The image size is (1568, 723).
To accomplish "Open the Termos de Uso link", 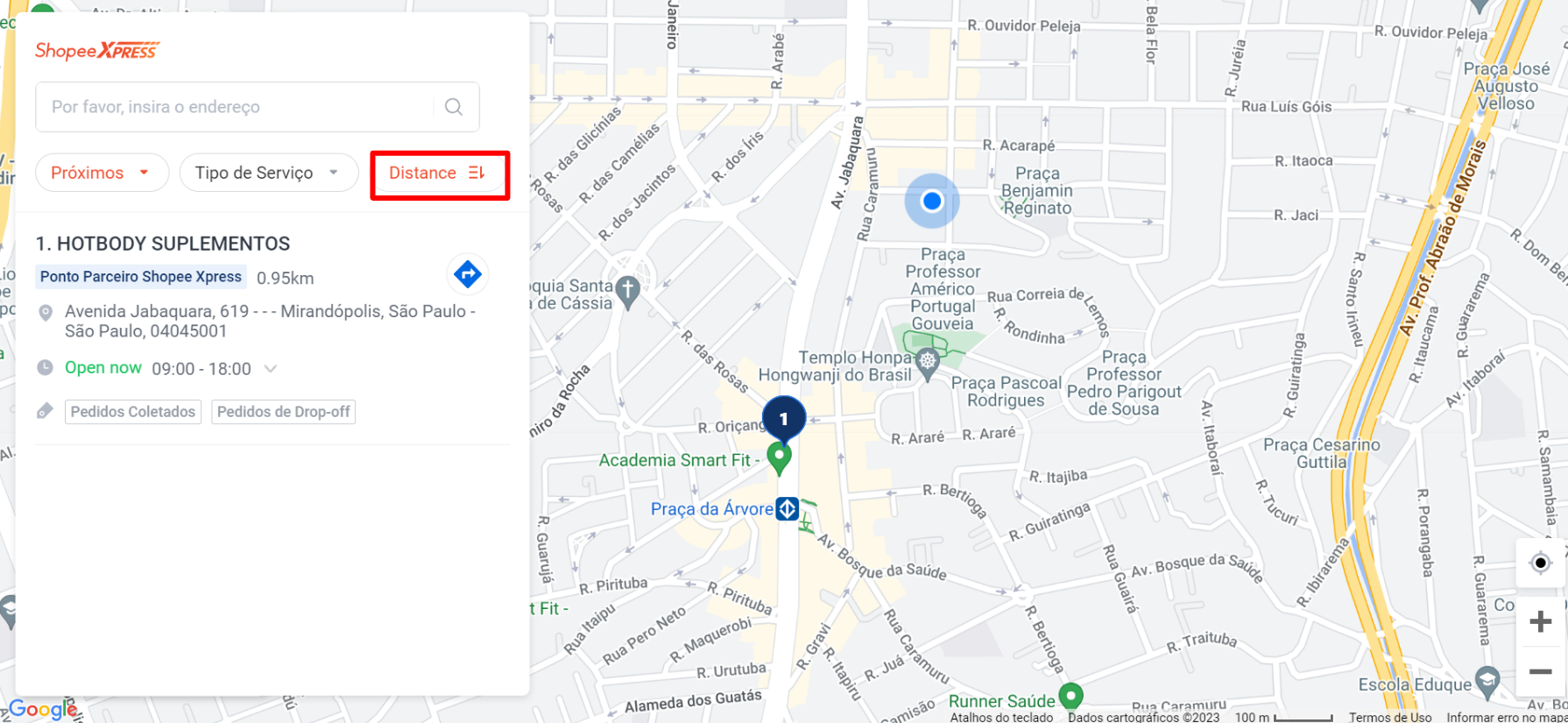I will click(x=1390, y=717).
